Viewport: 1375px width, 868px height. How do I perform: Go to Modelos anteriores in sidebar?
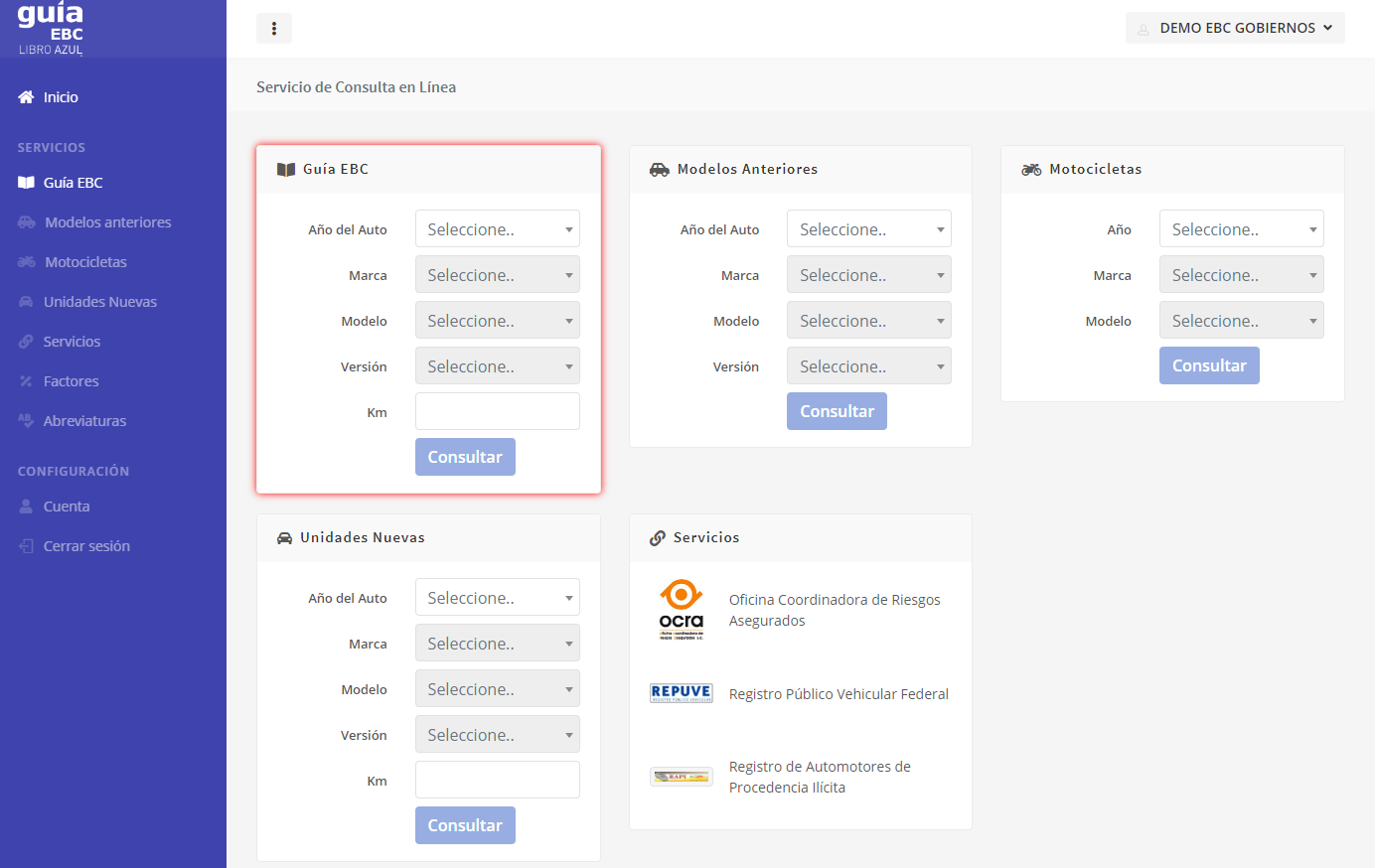pyautogui.click(x=107, y=222)
